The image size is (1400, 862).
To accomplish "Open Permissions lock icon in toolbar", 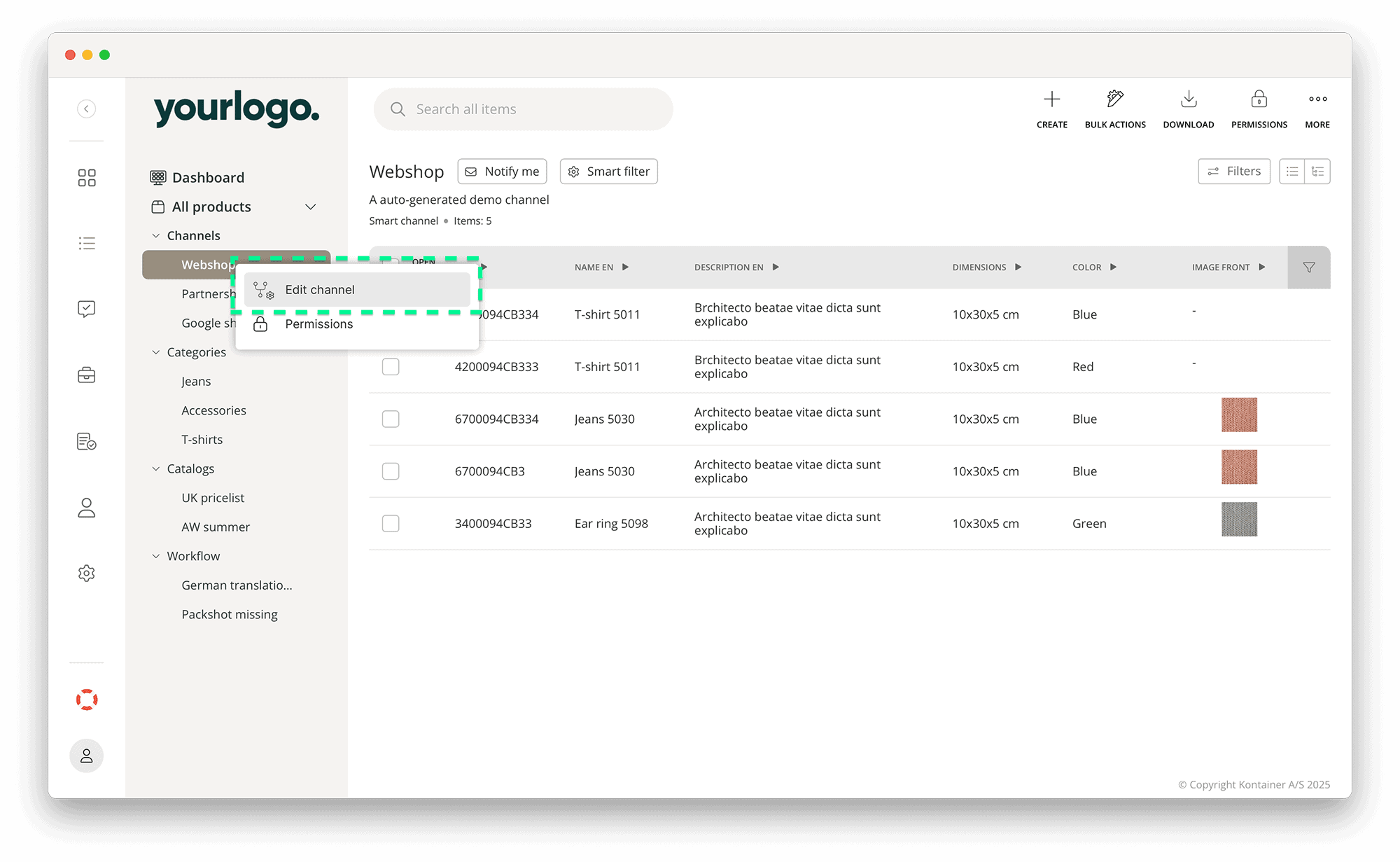I will point(1259,99).
